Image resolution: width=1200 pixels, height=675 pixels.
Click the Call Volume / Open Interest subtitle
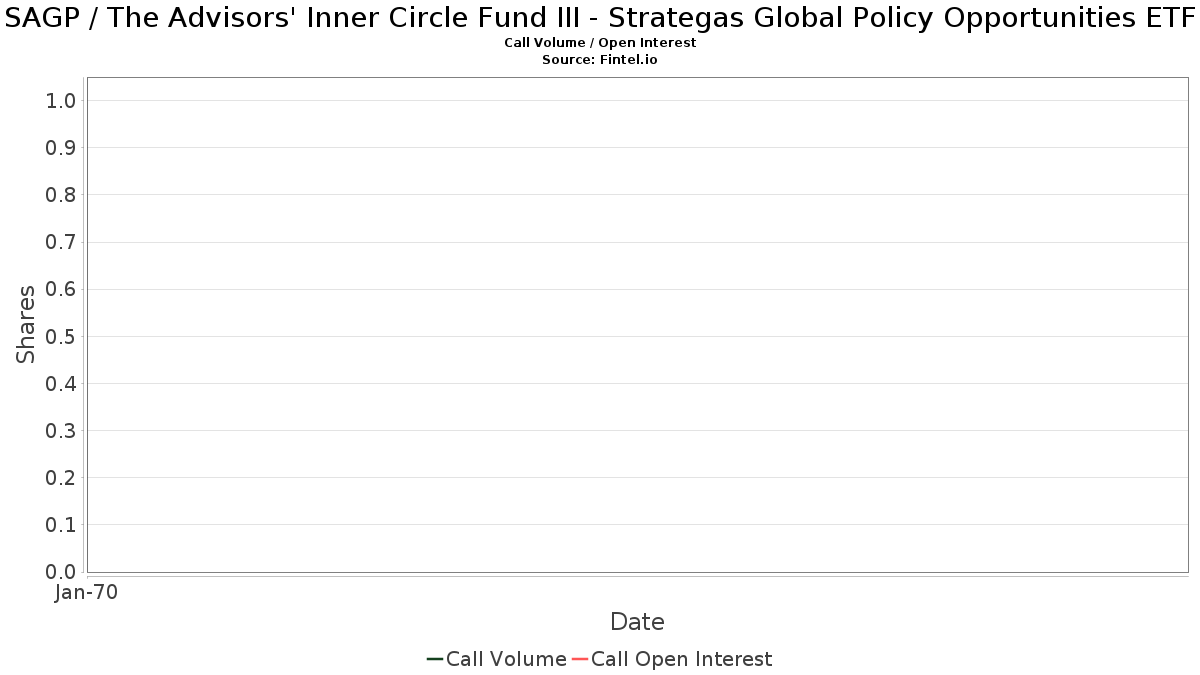[x=600, y=43]
